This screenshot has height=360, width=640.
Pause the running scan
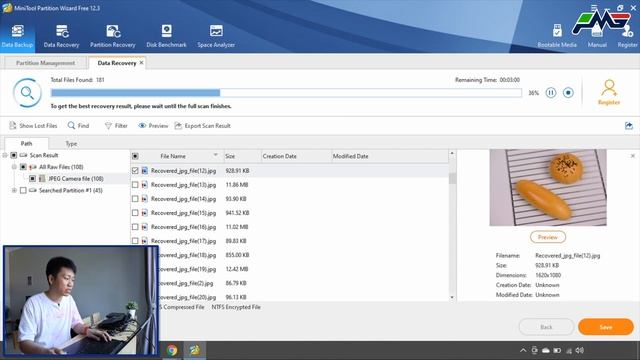[551, 93]
